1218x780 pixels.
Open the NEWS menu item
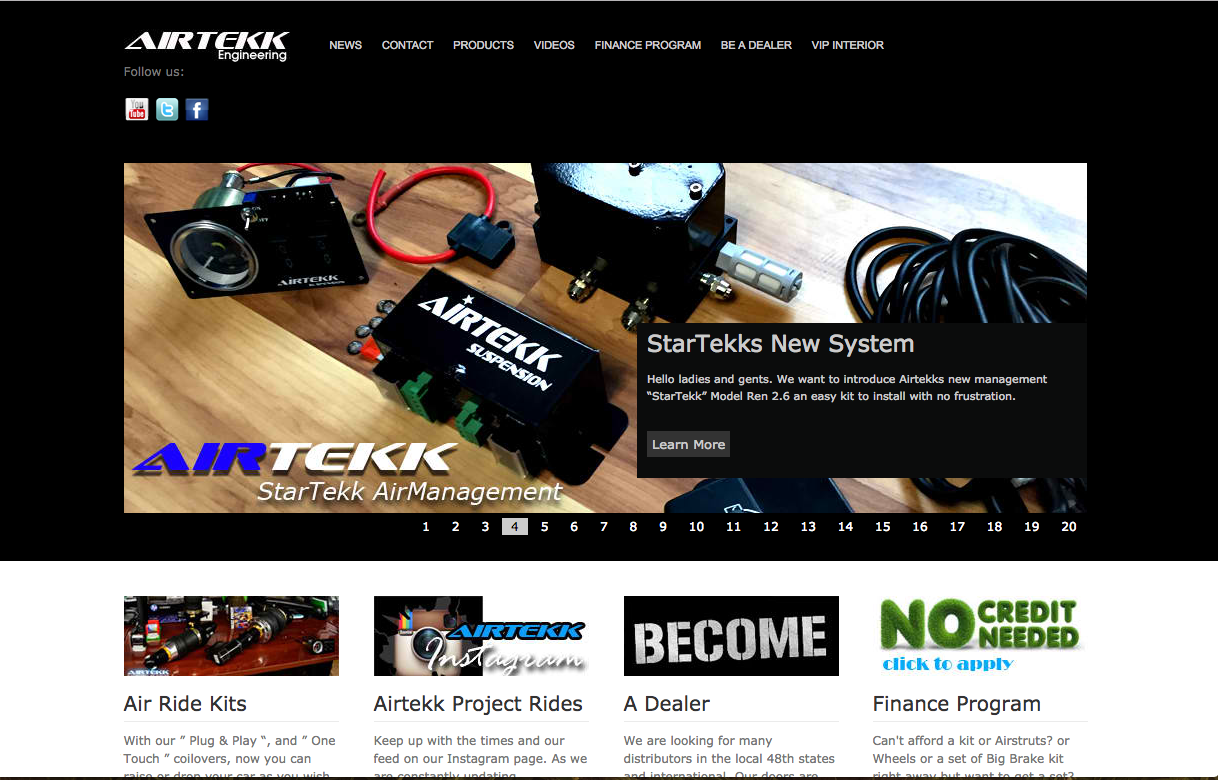click(346, 45)
